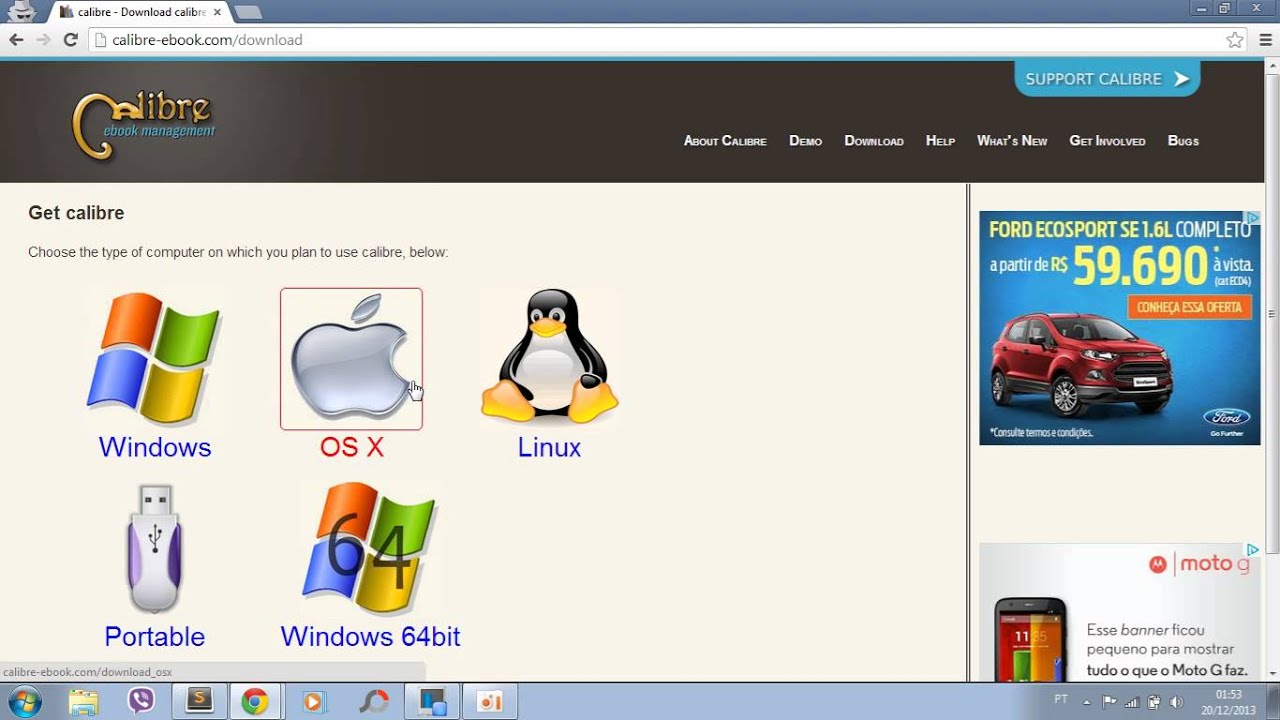Viewport: 1280px width, 720px height.
Task: Click the Get calibre heading
Action: coord(76,213)
